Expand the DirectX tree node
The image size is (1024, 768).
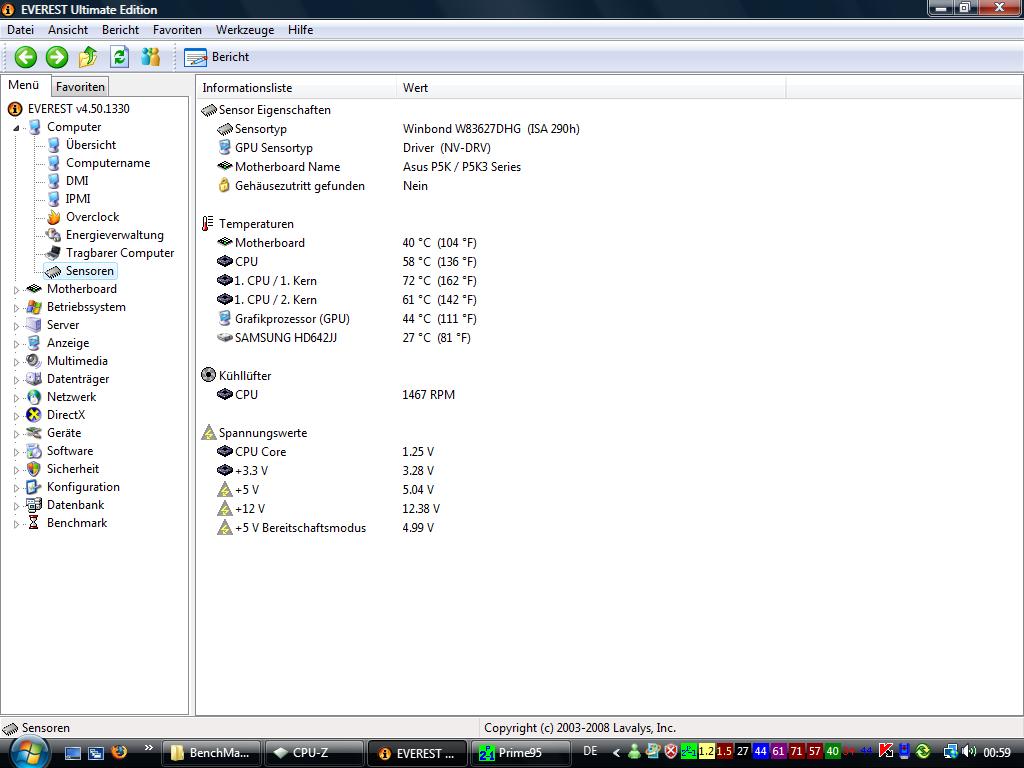click(x=17, y=415)
